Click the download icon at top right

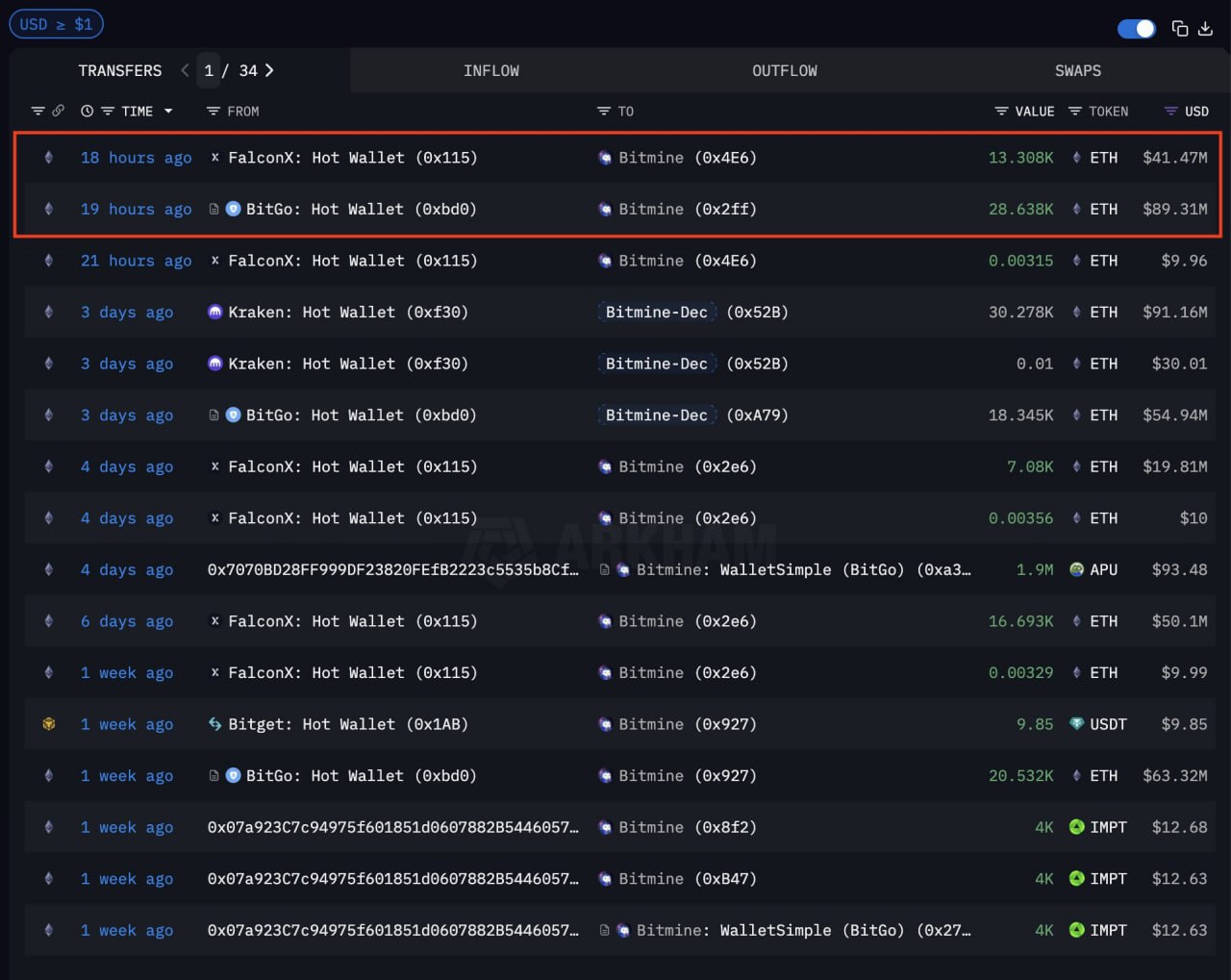(1205, 29)
